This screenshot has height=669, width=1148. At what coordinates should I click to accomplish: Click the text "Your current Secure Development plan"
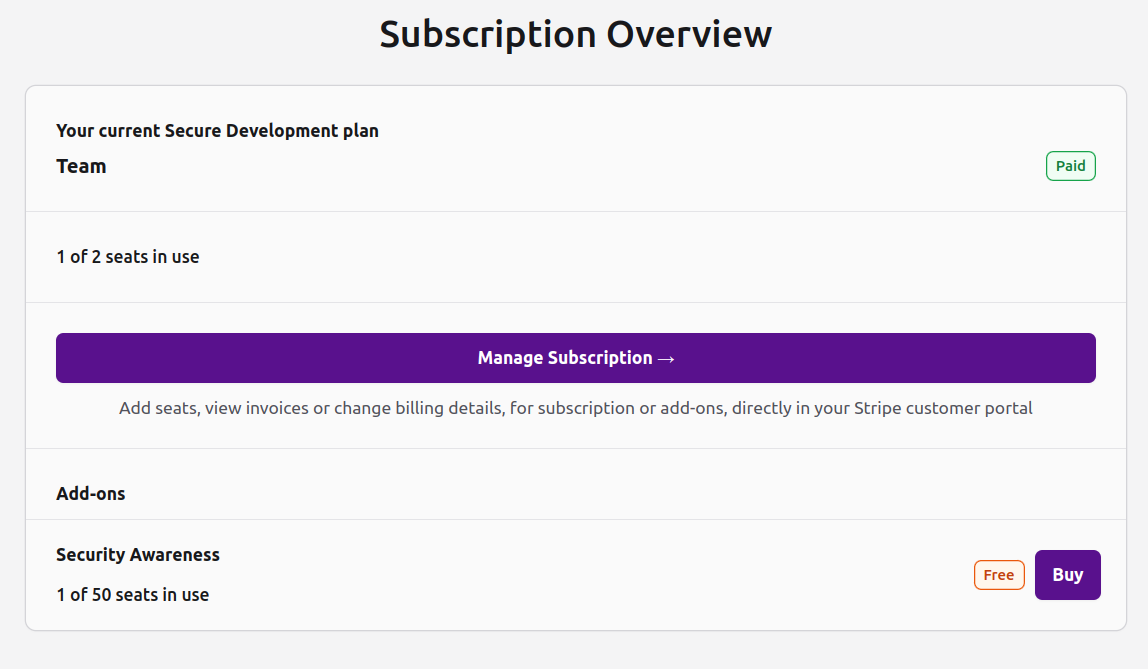pos(217,131)
